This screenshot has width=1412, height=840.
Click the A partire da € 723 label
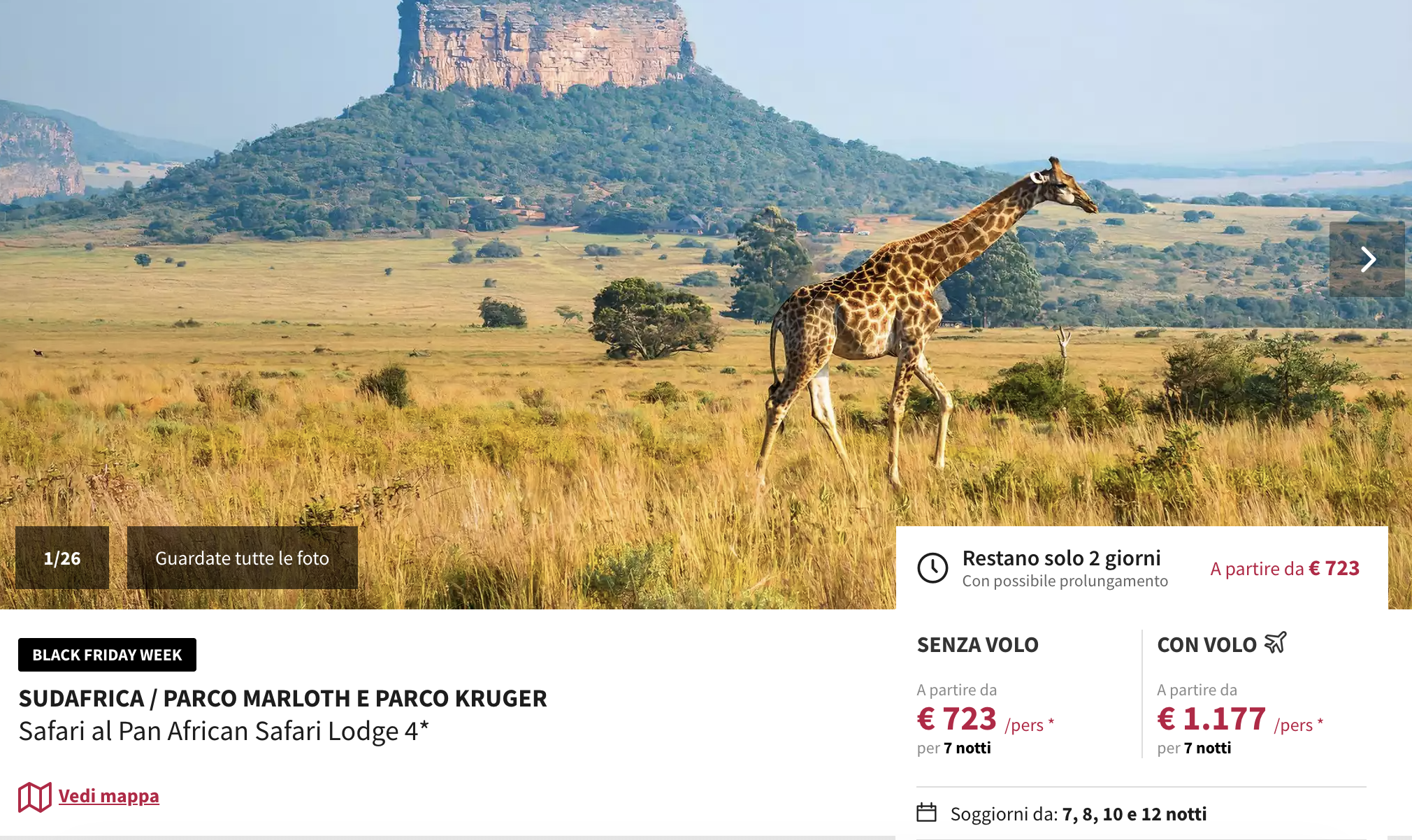(x=1285, y=568)
